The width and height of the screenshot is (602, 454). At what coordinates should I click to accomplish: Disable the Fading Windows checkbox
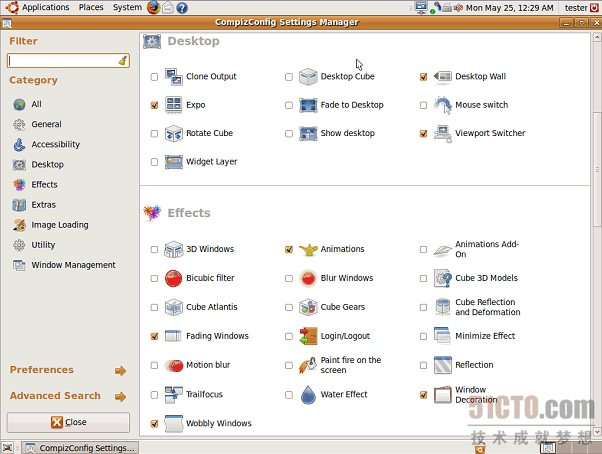154,337
